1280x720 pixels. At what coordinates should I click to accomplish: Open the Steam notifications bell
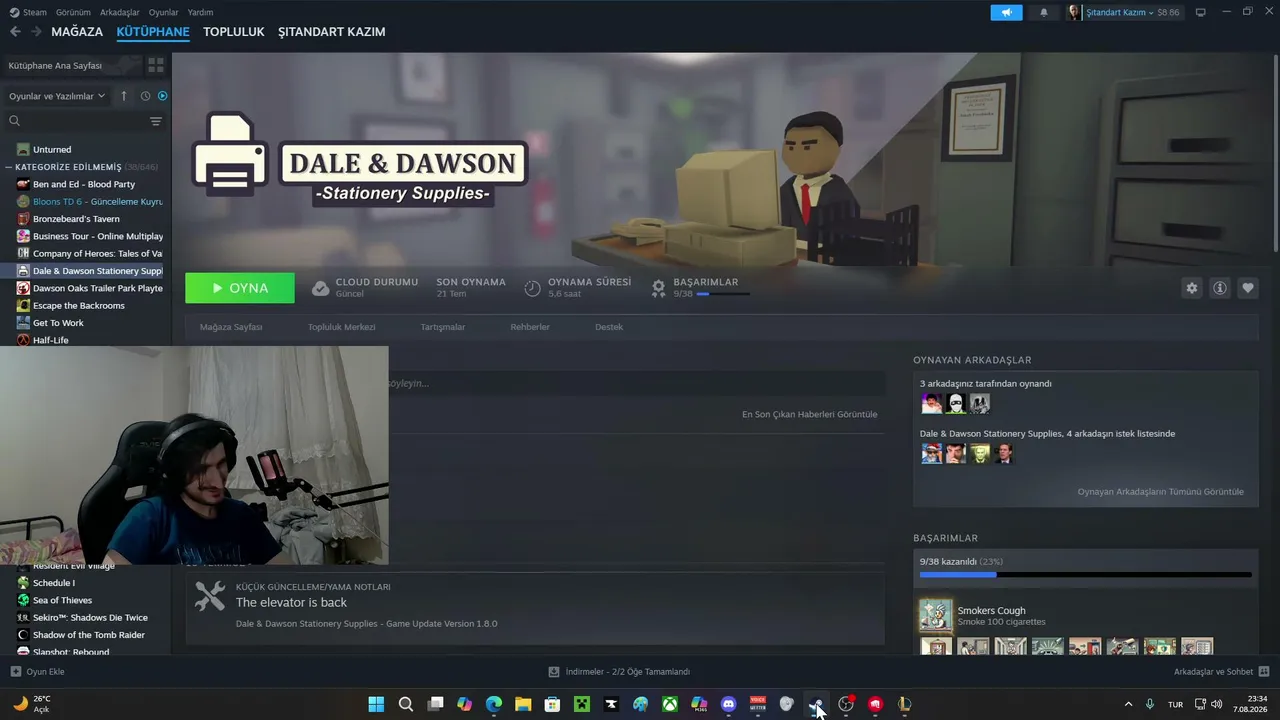[1044, 13]
